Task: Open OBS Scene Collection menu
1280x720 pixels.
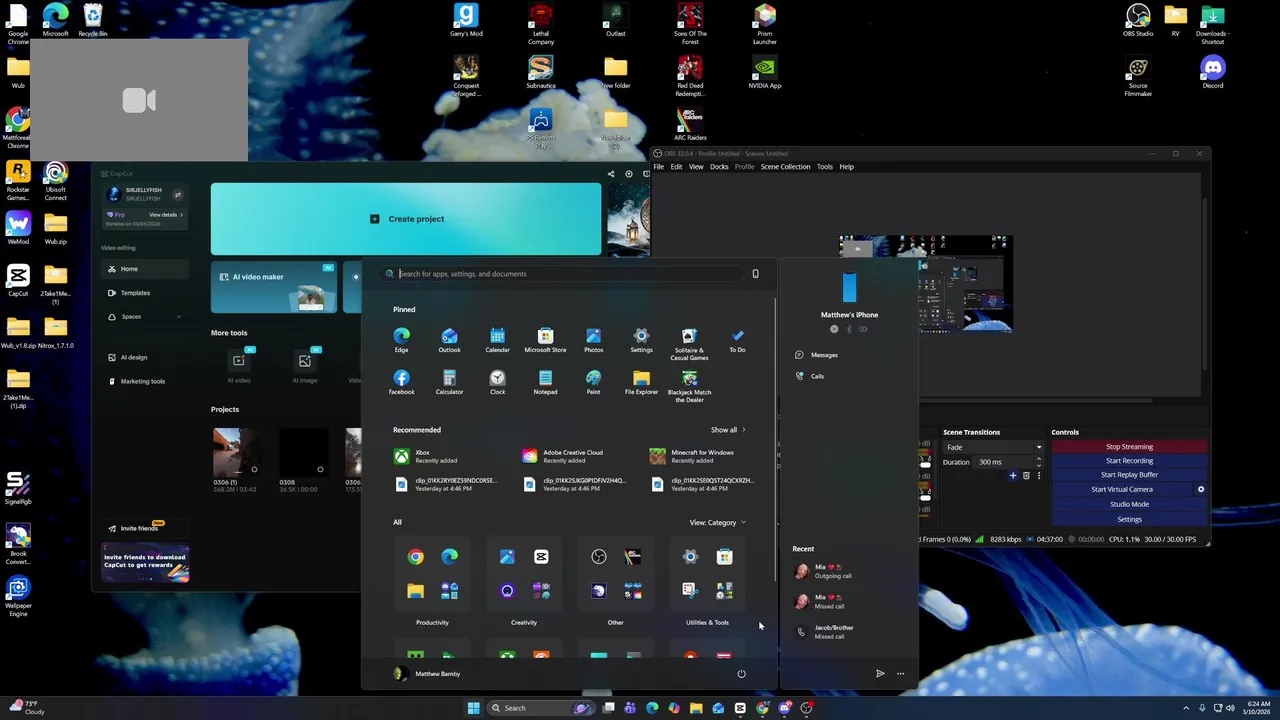Action: [x=785, y=167]
